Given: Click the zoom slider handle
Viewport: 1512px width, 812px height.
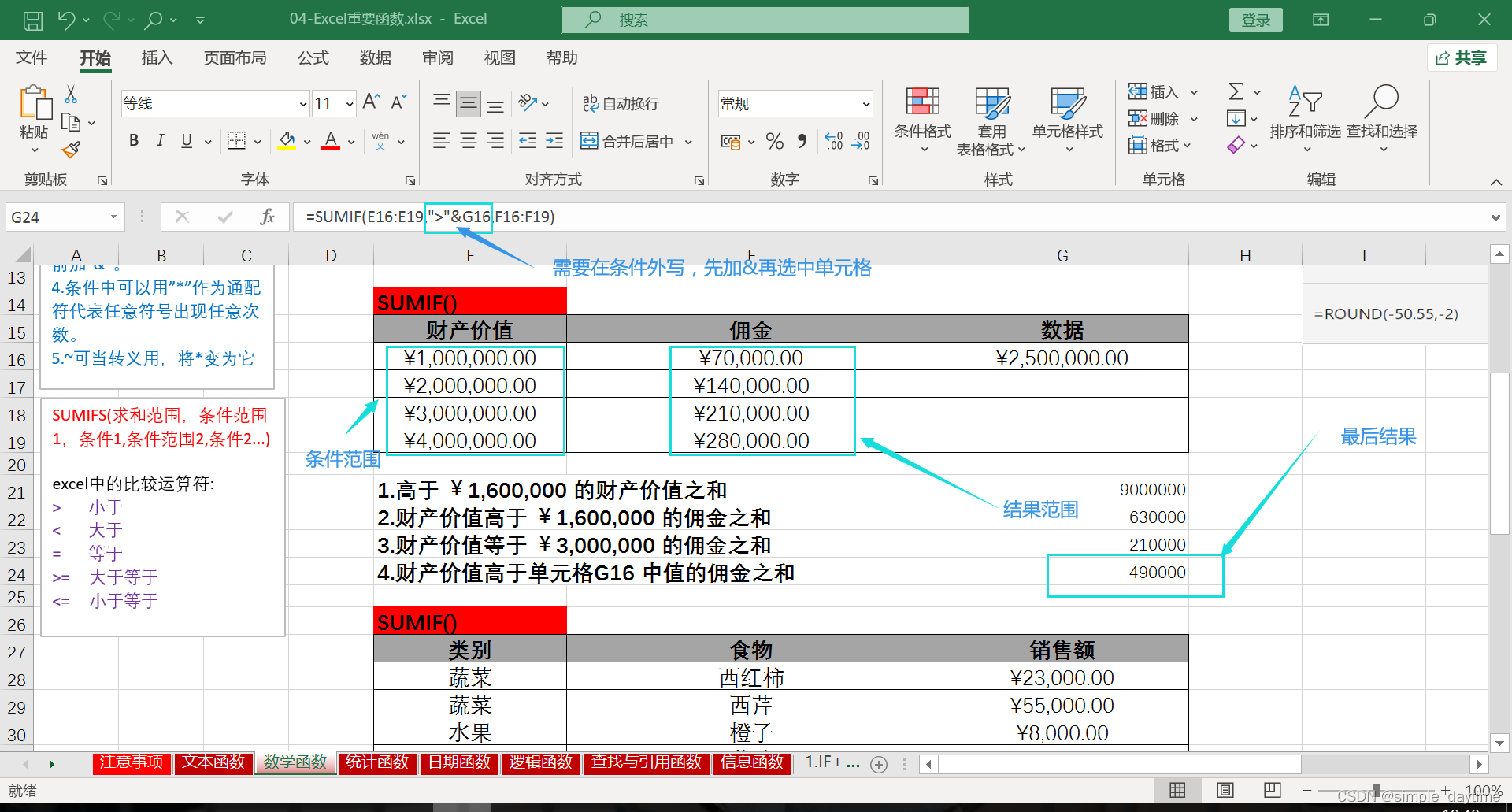Looking at the screenshot, I should click(1377, 790).
